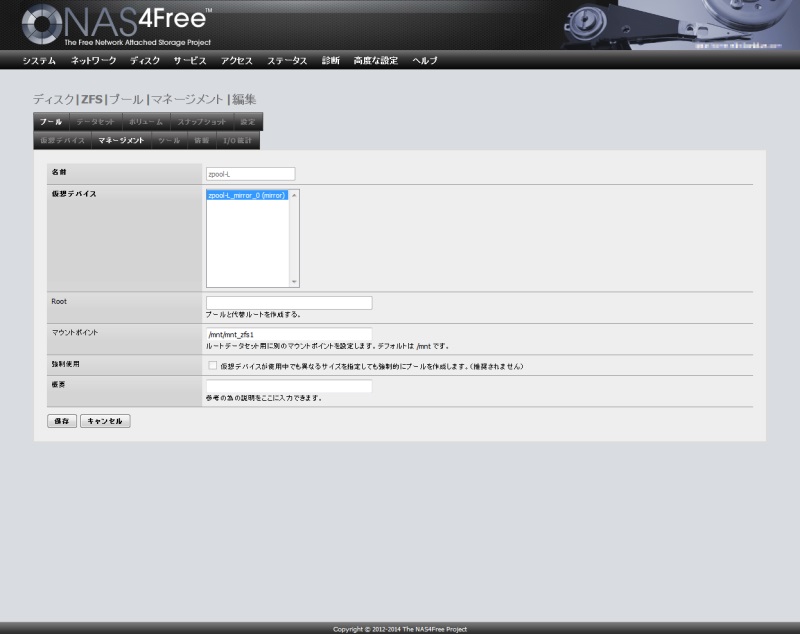Switch to the ツール sub-tab
Screen dimensions: 800x634
[x=169, y=140]
